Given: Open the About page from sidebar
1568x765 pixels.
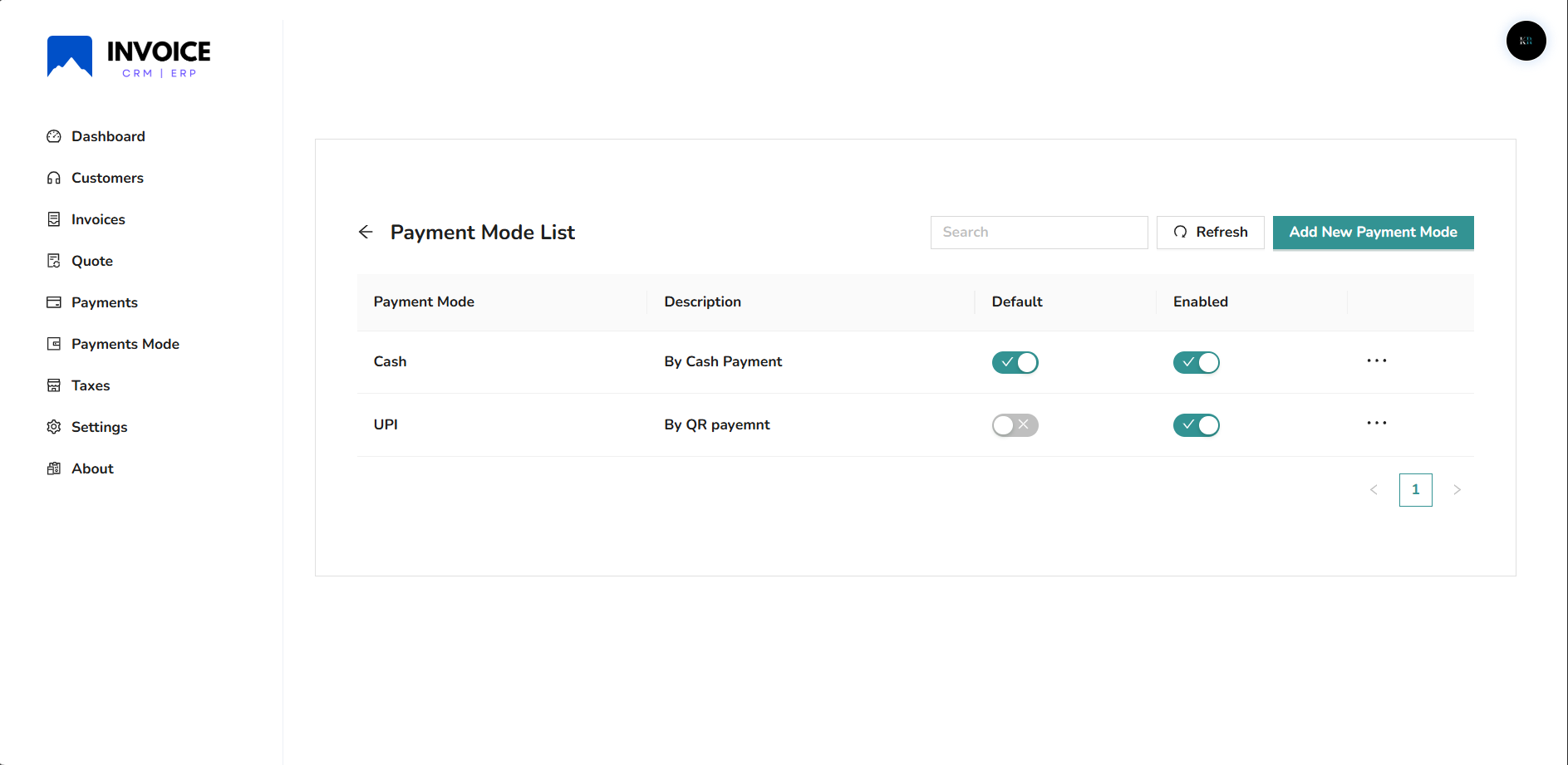Looking at the screenshot, I should (x=92, y=468).
